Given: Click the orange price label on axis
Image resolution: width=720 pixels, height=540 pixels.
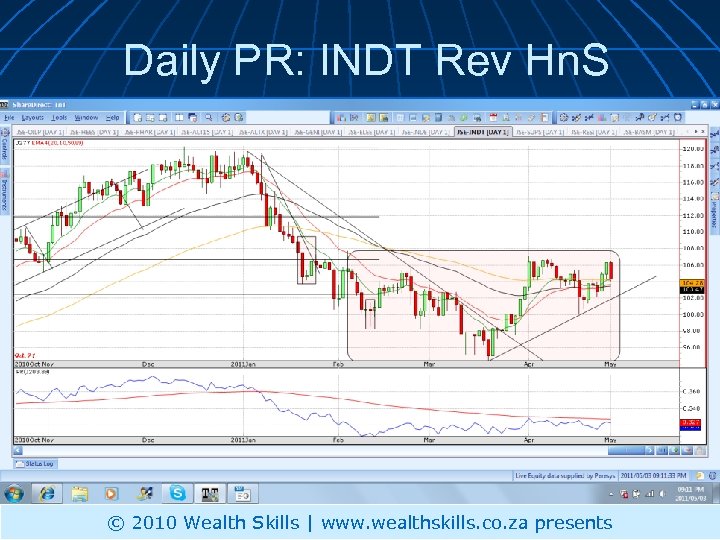Looking at the screenshot, I should [x=692, y=283].
